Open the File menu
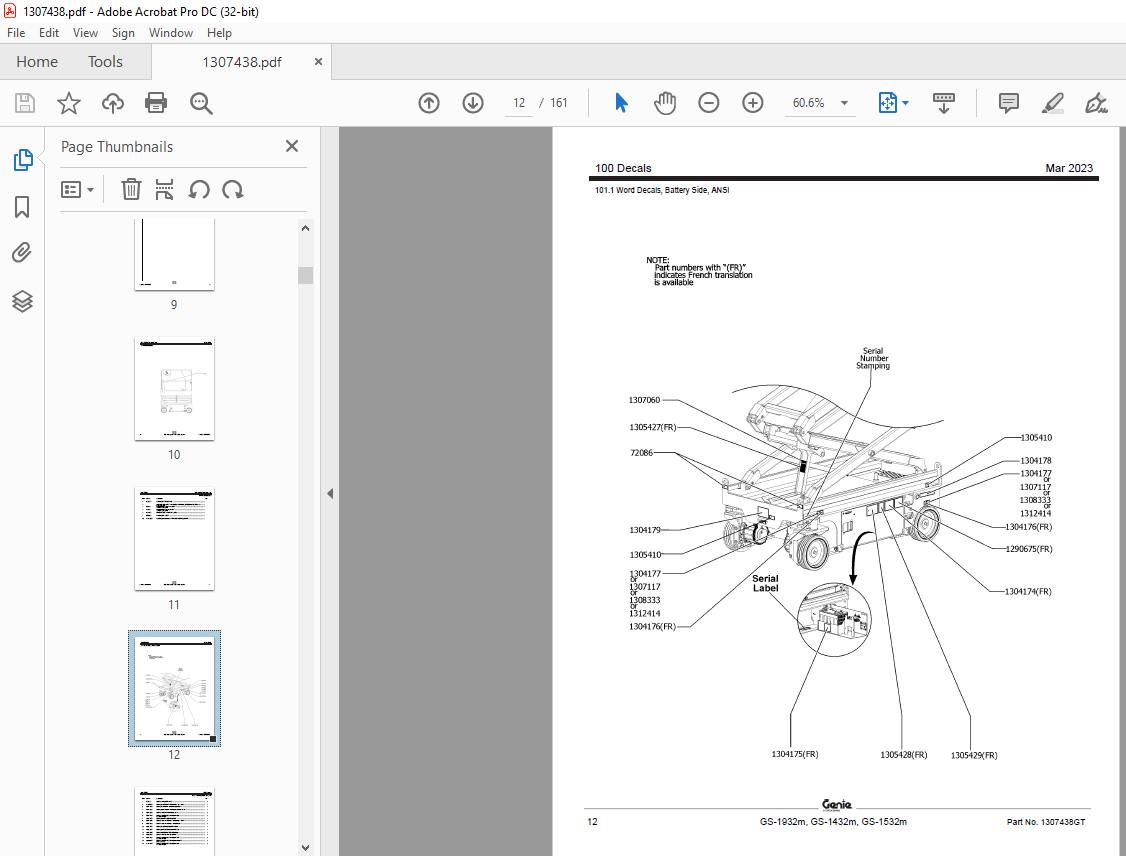 [16, 33]
